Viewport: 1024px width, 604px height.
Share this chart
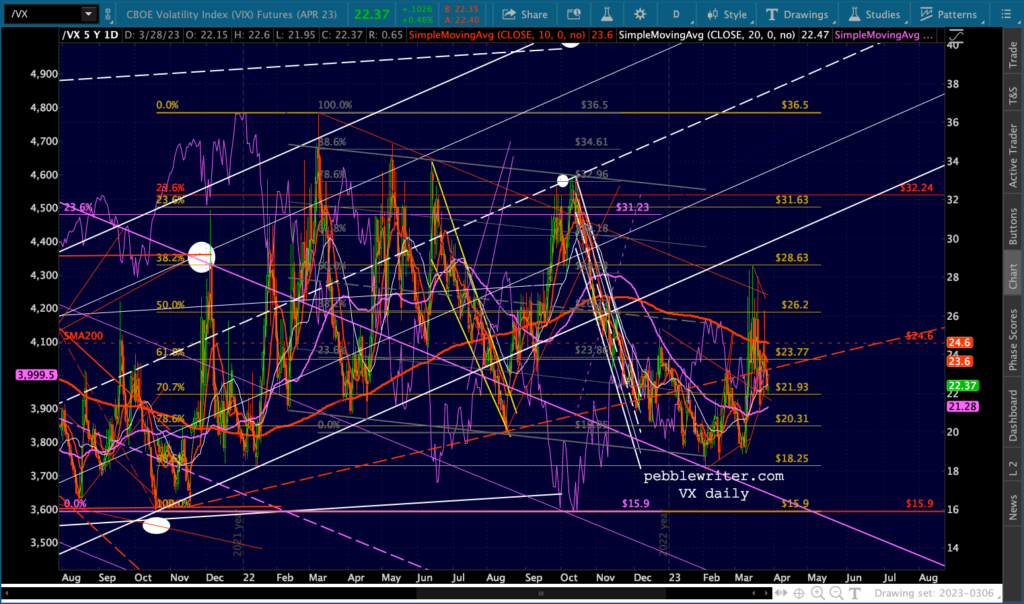(524, 14)
